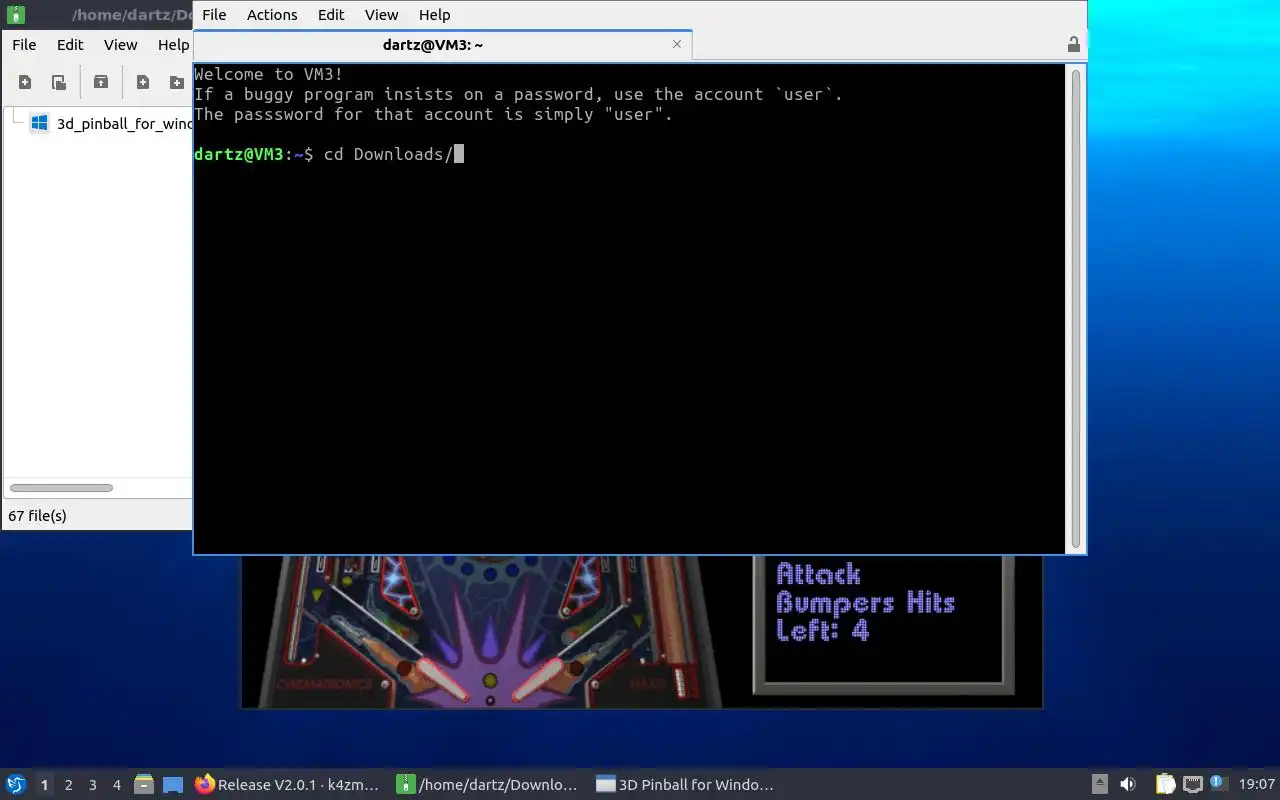The width and height of the screenshot is (1280, 800).
Task: Click the green archive app icon in title bar
Action: [x=15, y=15]
